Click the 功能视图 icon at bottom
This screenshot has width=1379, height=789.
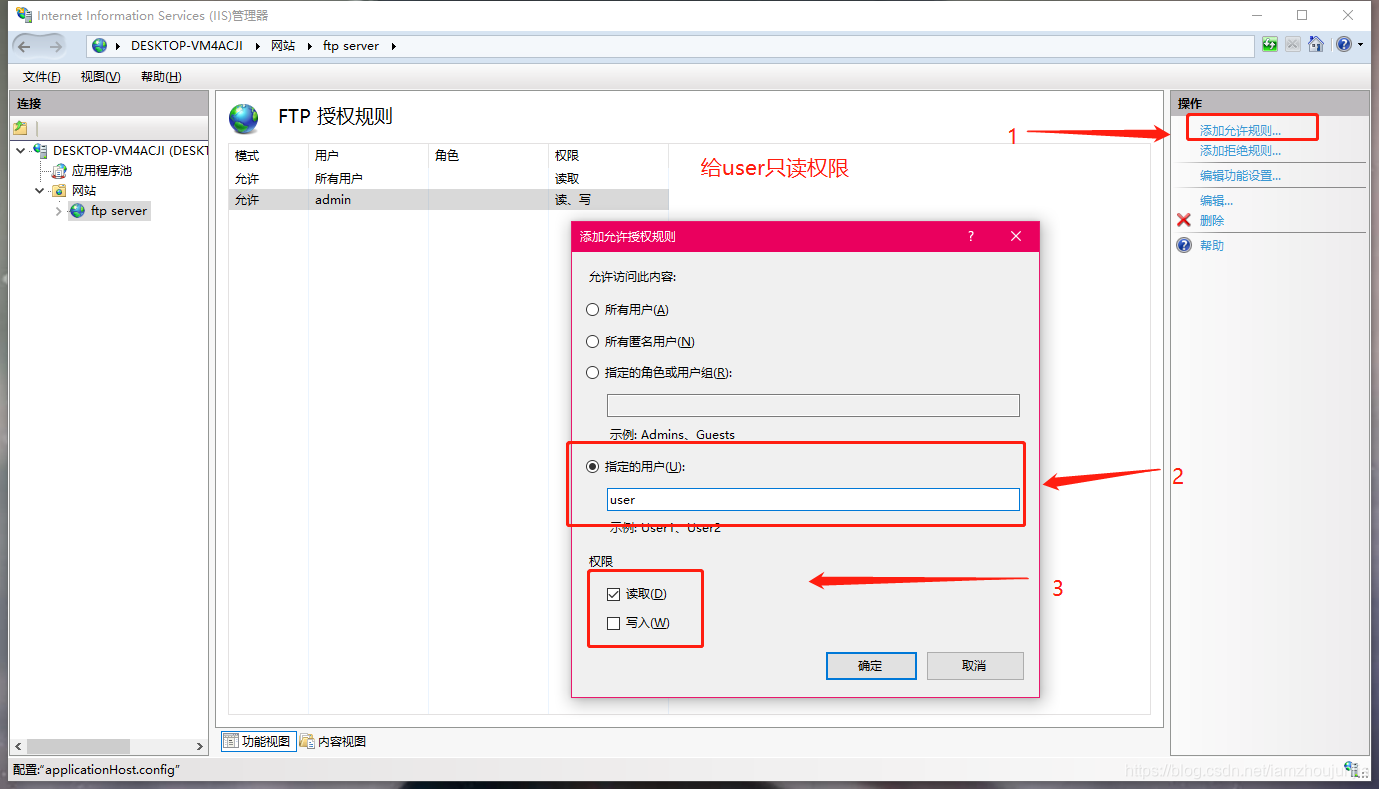pyautogui.click(x=231, y=741)
